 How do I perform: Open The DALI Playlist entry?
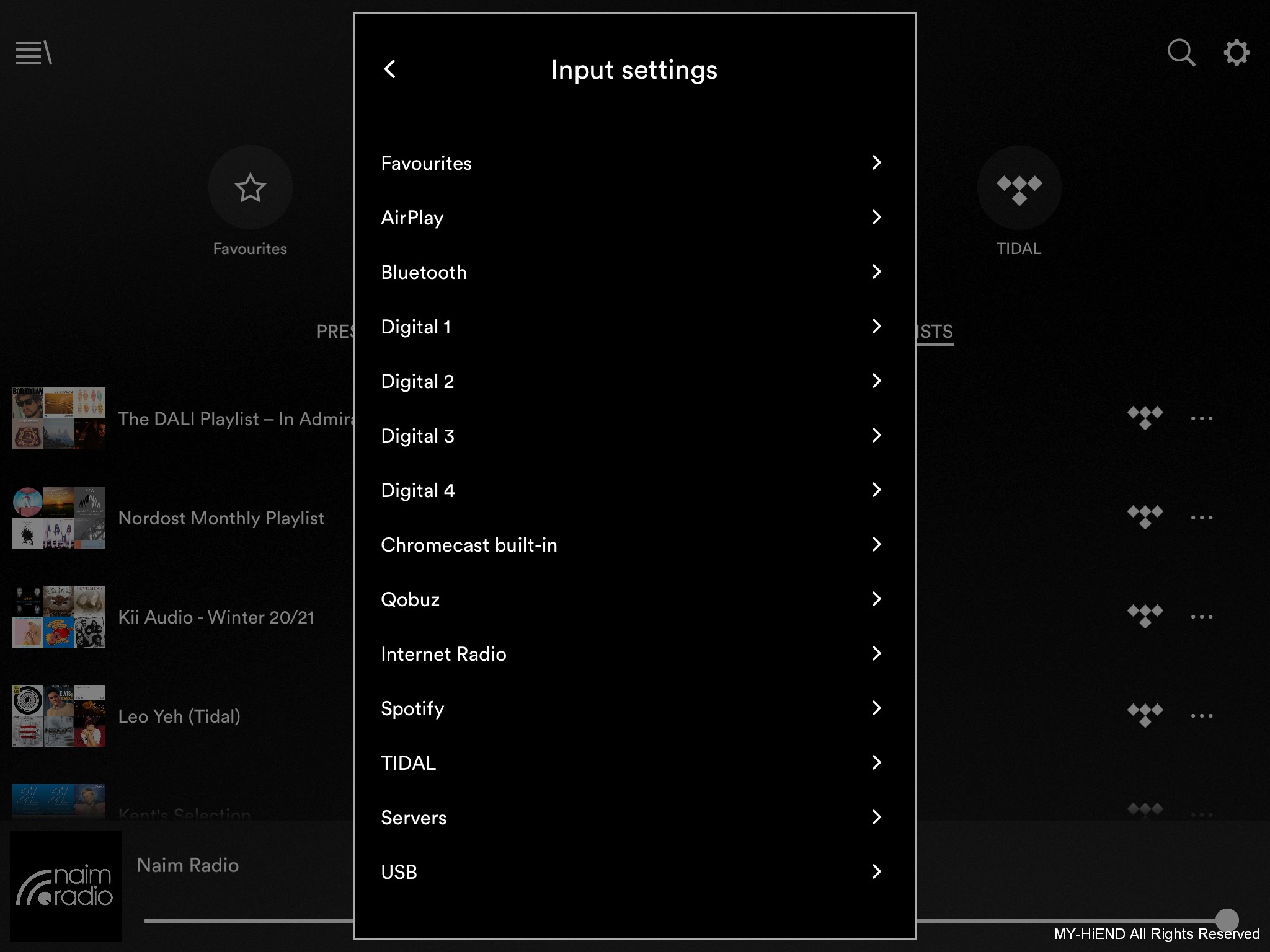(x=236, y=419)
